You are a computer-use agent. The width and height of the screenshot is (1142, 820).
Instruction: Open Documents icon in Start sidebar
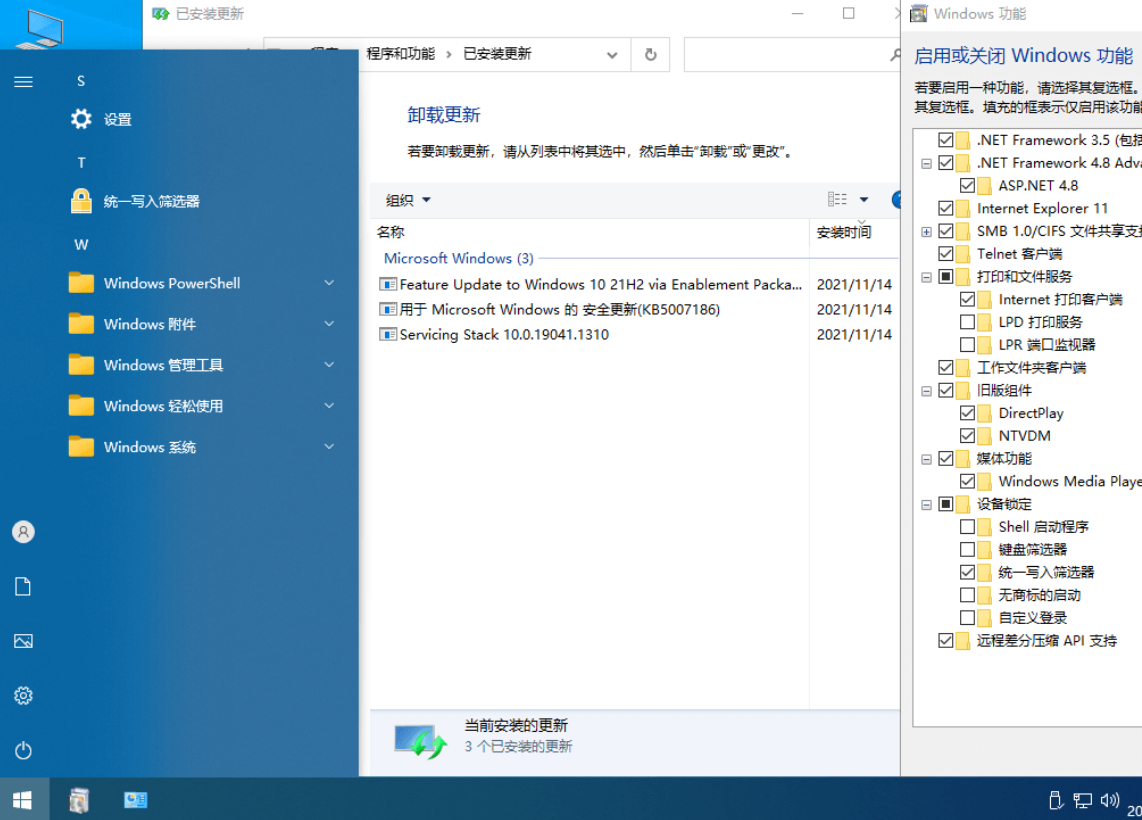tap(23, 586)
